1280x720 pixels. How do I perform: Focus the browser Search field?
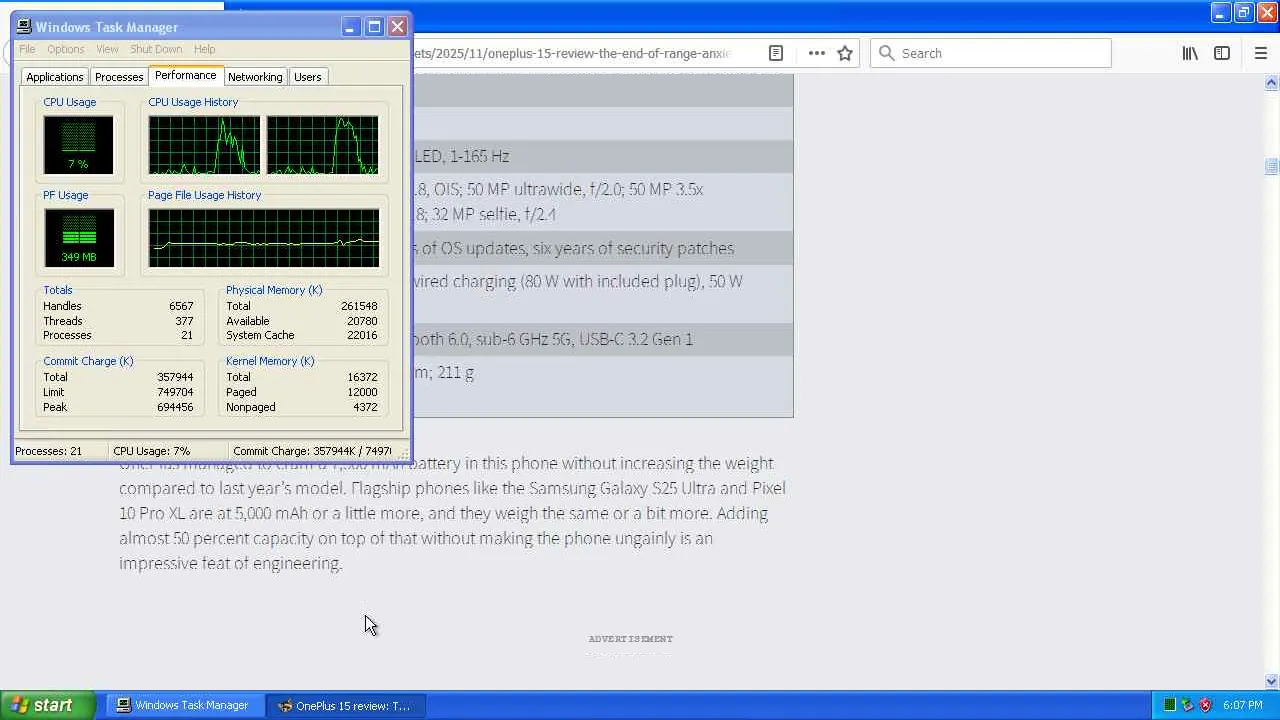(x=990, y=53)
